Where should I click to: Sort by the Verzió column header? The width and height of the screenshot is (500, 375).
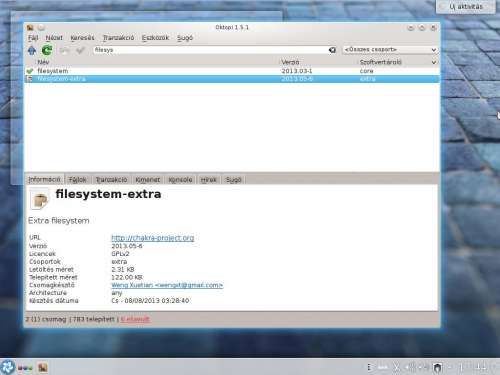pyautogui.click(x=290, y=62)
